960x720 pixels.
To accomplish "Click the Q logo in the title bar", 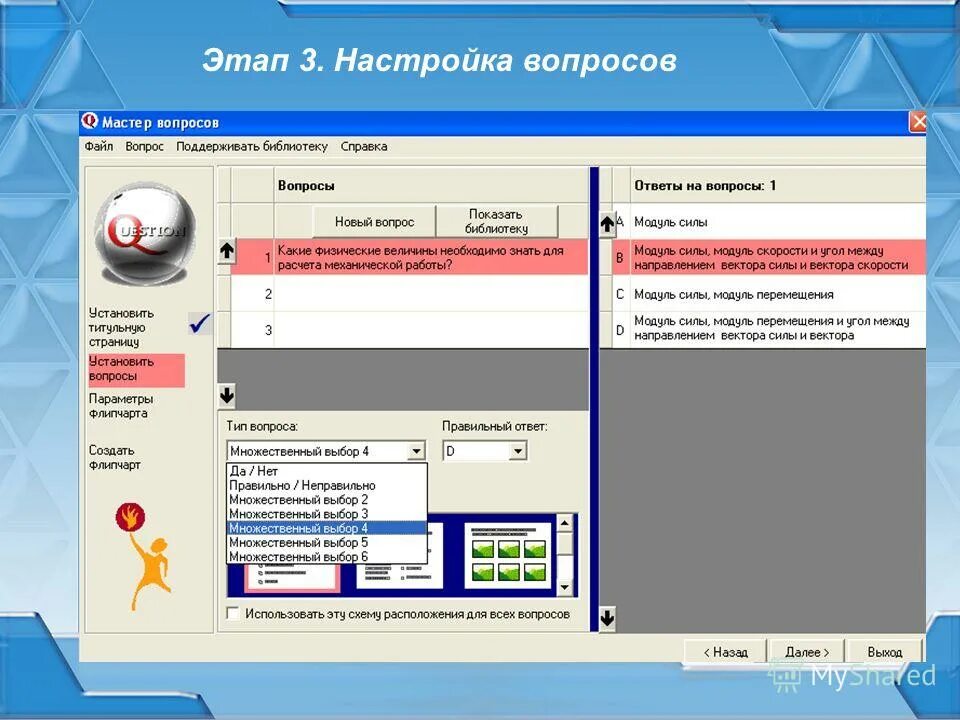I will 91,119.
